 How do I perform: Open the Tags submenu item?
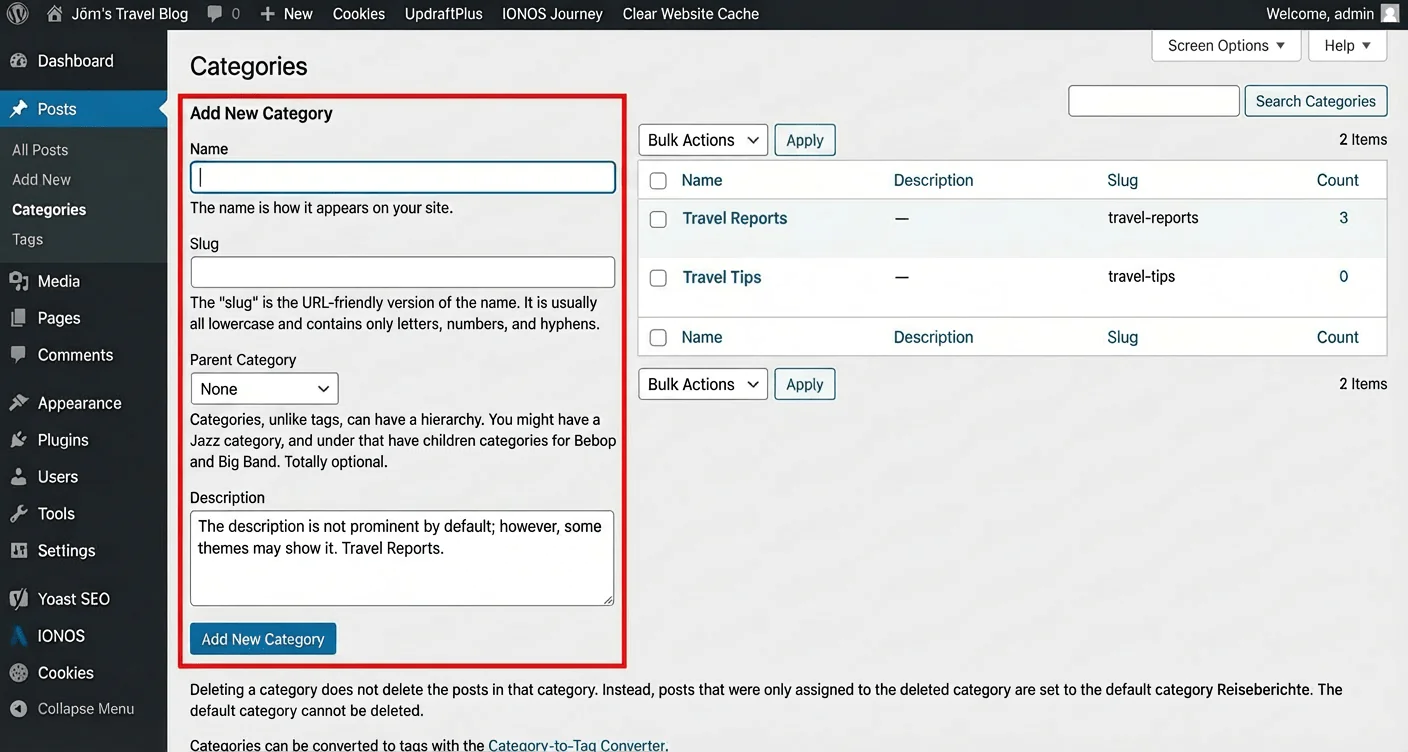(x=28, y=240)
